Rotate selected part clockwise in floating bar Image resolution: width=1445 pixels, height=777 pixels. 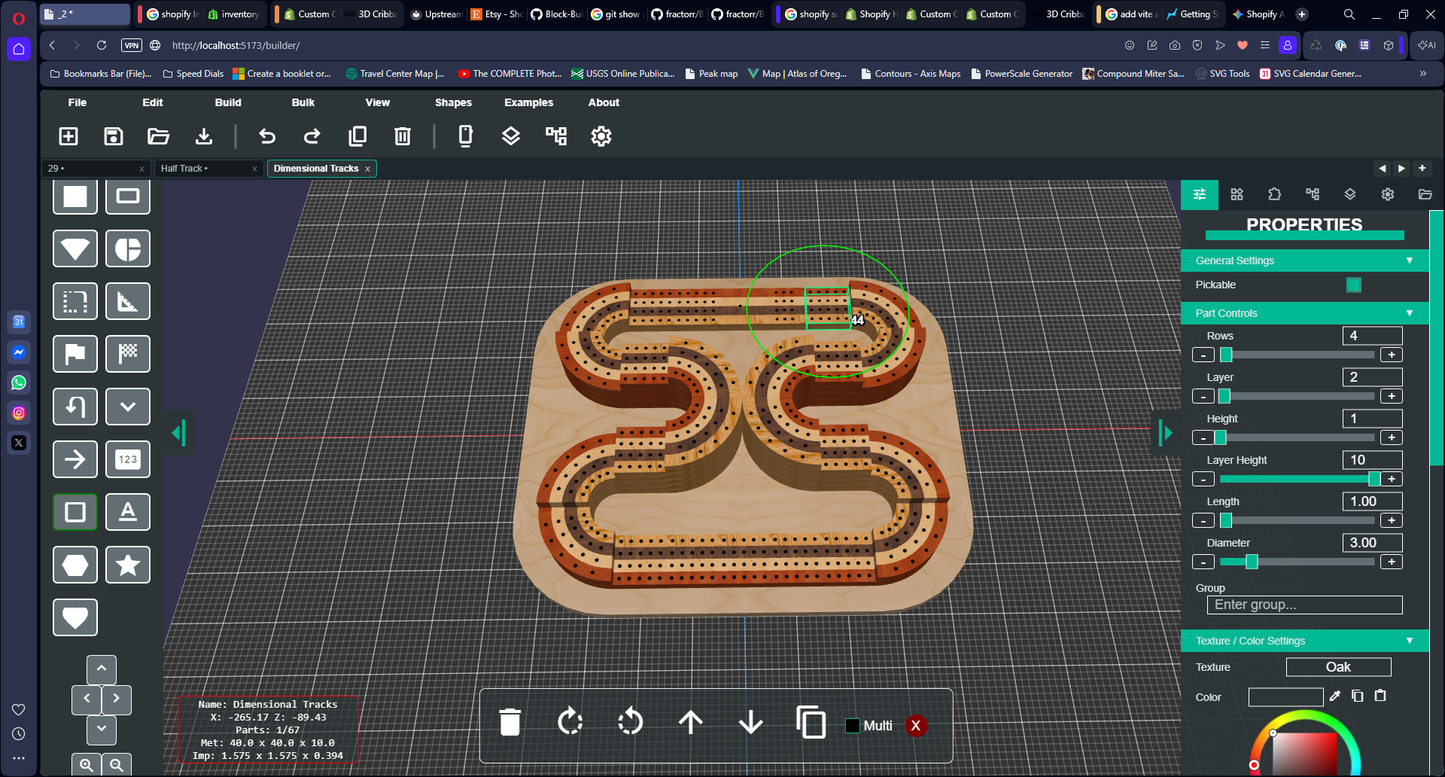(x=570, y=721)
